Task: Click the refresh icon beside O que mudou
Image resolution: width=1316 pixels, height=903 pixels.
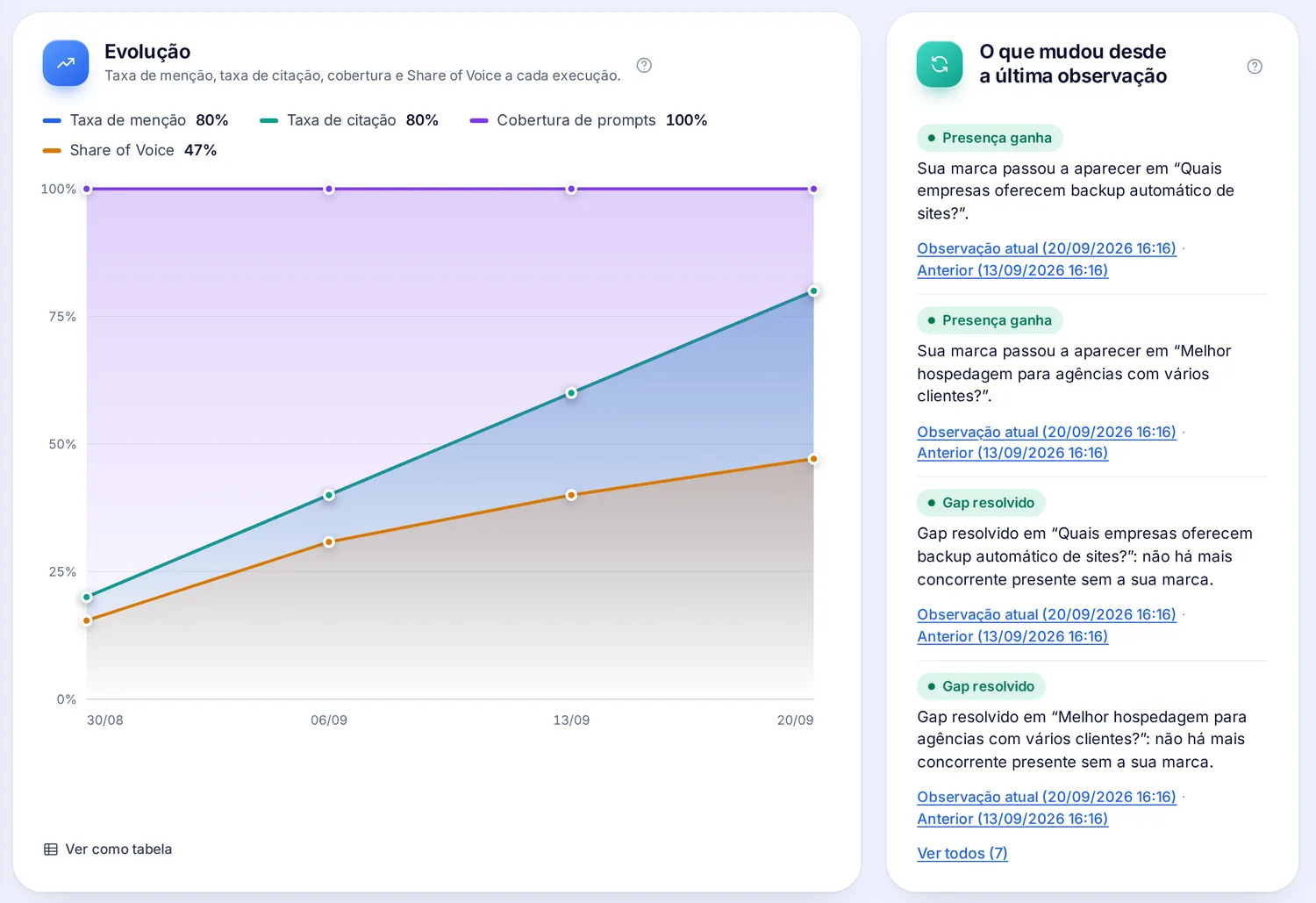Action: [940, 64]
